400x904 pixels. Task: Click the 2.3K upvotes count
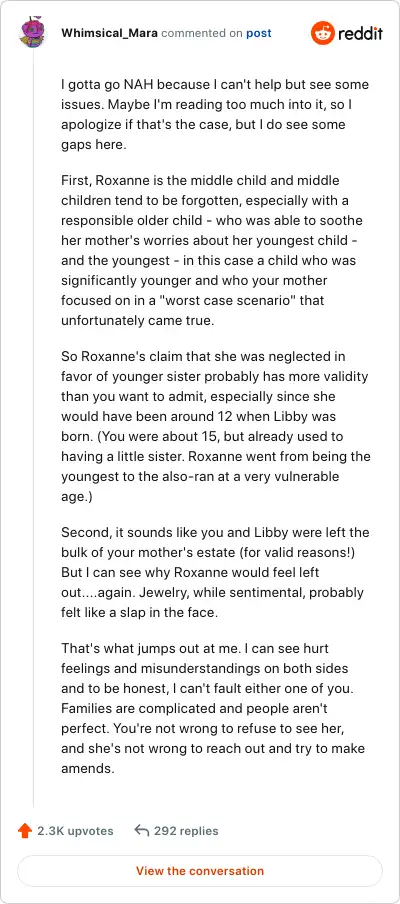[x=75, y=831]
